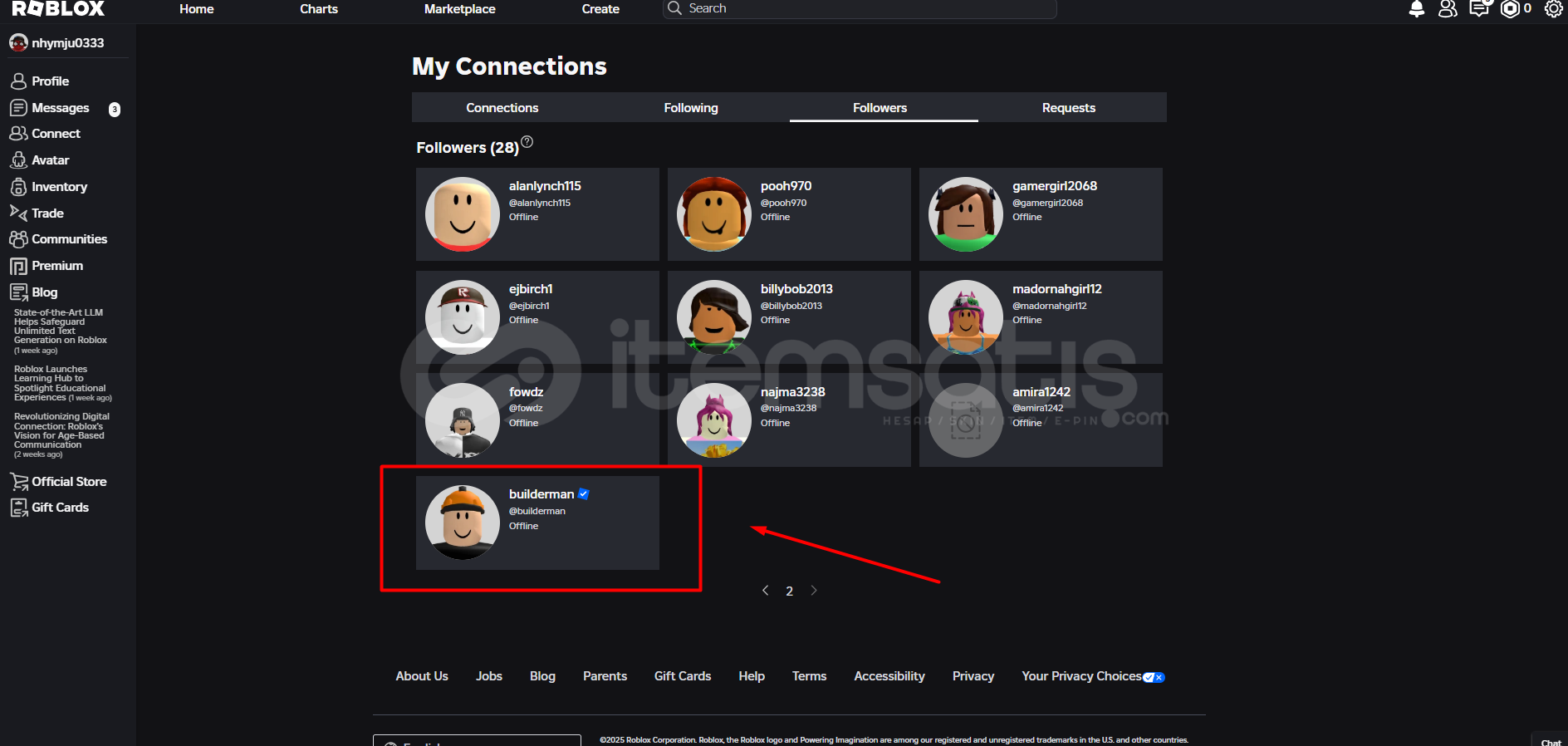This screenshot has height=746, width=1568.
Task: Open amira1242 avatar thumbnail
Action: tap(966, 420)
